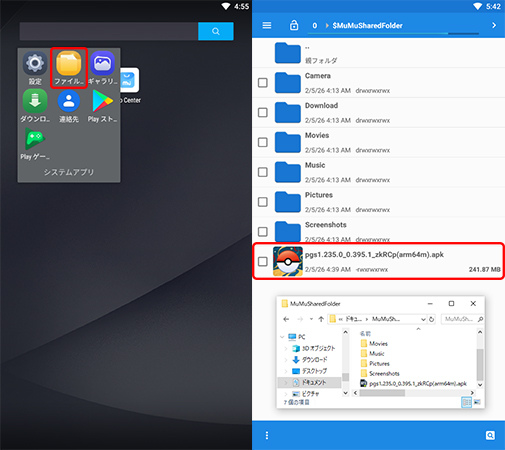Select the pgs1.235.0 apk file name
Viewport: 505px width, 450px height.
(x=374, y=255)
